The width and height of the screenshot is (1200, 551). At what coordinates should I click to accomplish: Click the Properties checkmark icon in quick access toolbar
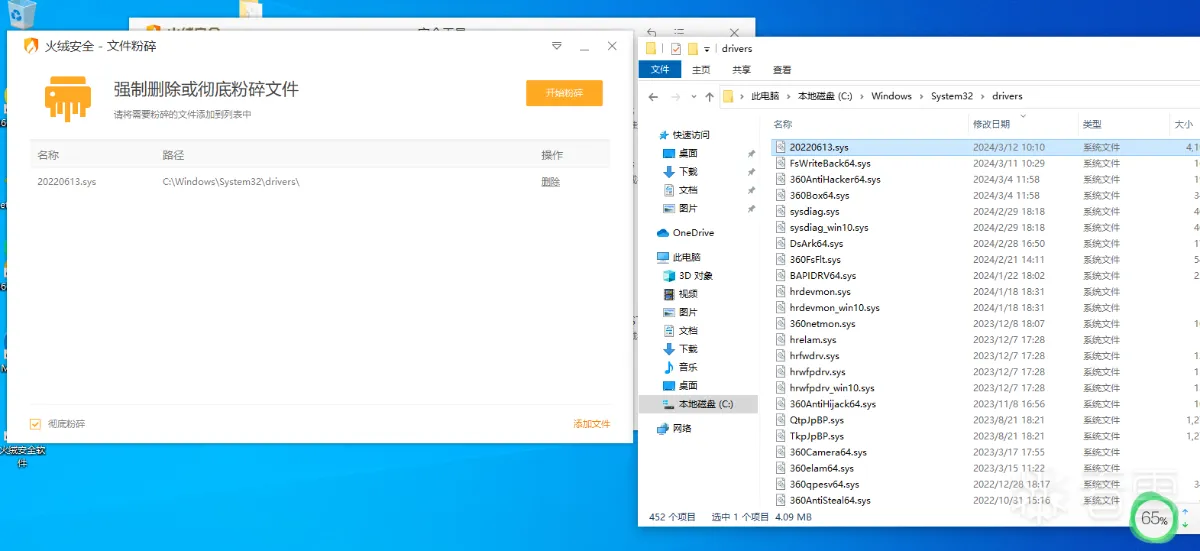[676, 48]
